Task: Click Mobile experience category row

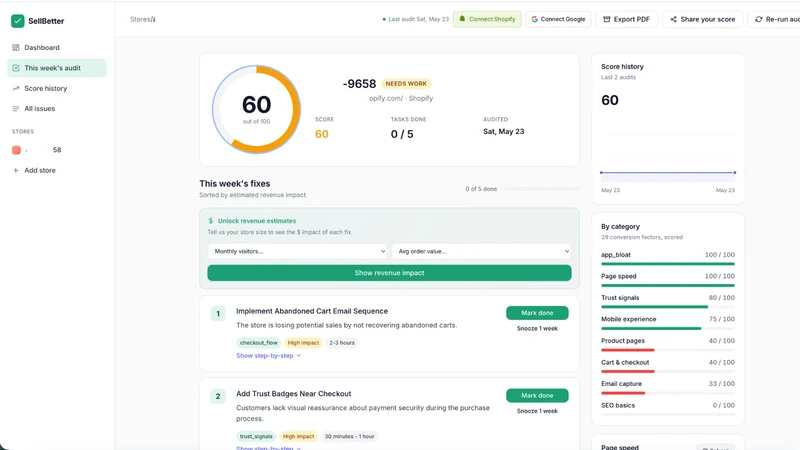Action: [x=668, y=322]
